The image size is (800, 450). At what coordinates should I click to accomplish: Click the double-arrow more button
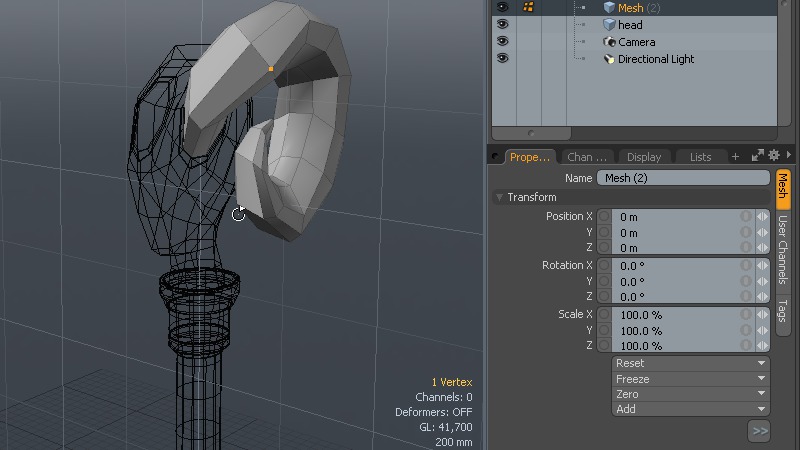point(759,431)
